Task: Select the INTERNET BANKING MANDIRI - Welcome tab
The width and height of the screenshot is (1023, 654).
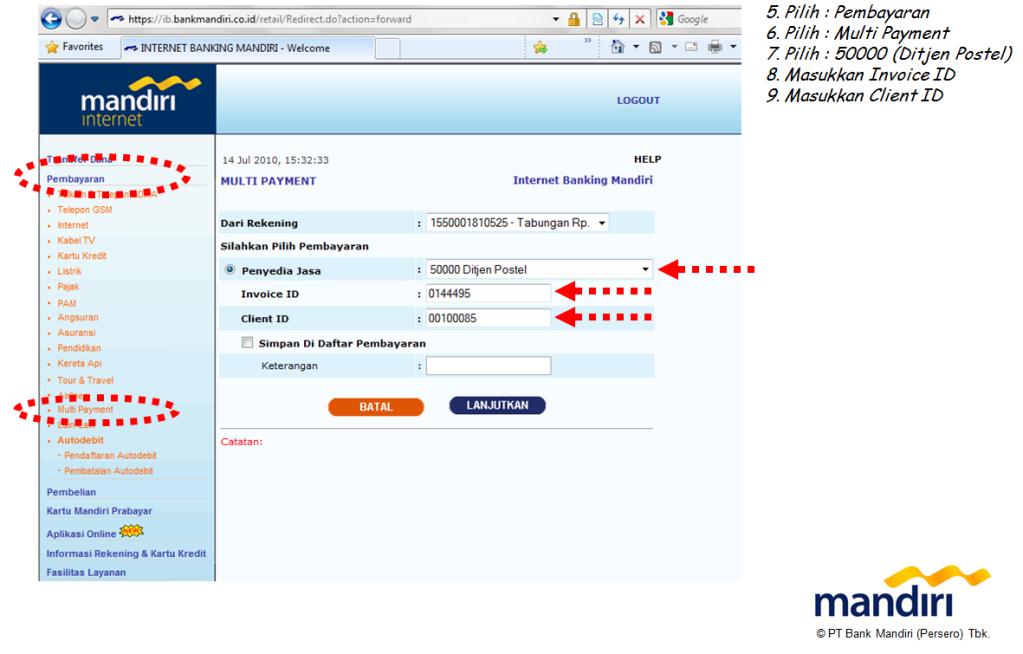Action: 248,48
